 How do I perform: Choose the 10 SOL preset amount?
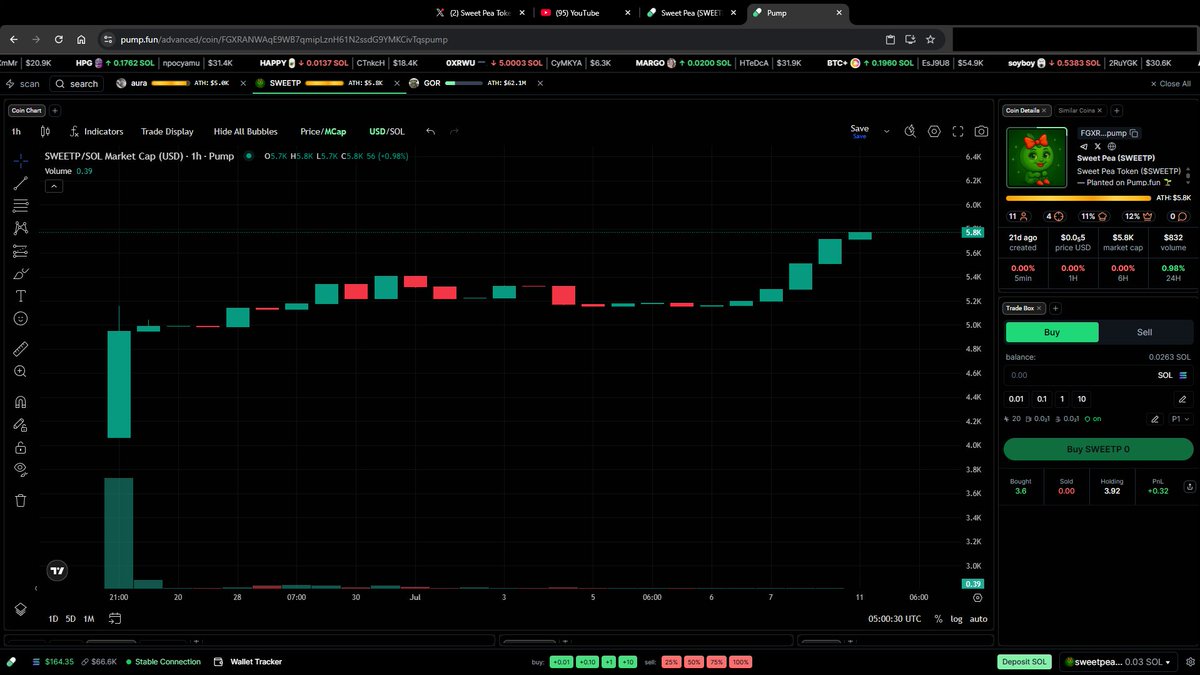(1082, 398)
